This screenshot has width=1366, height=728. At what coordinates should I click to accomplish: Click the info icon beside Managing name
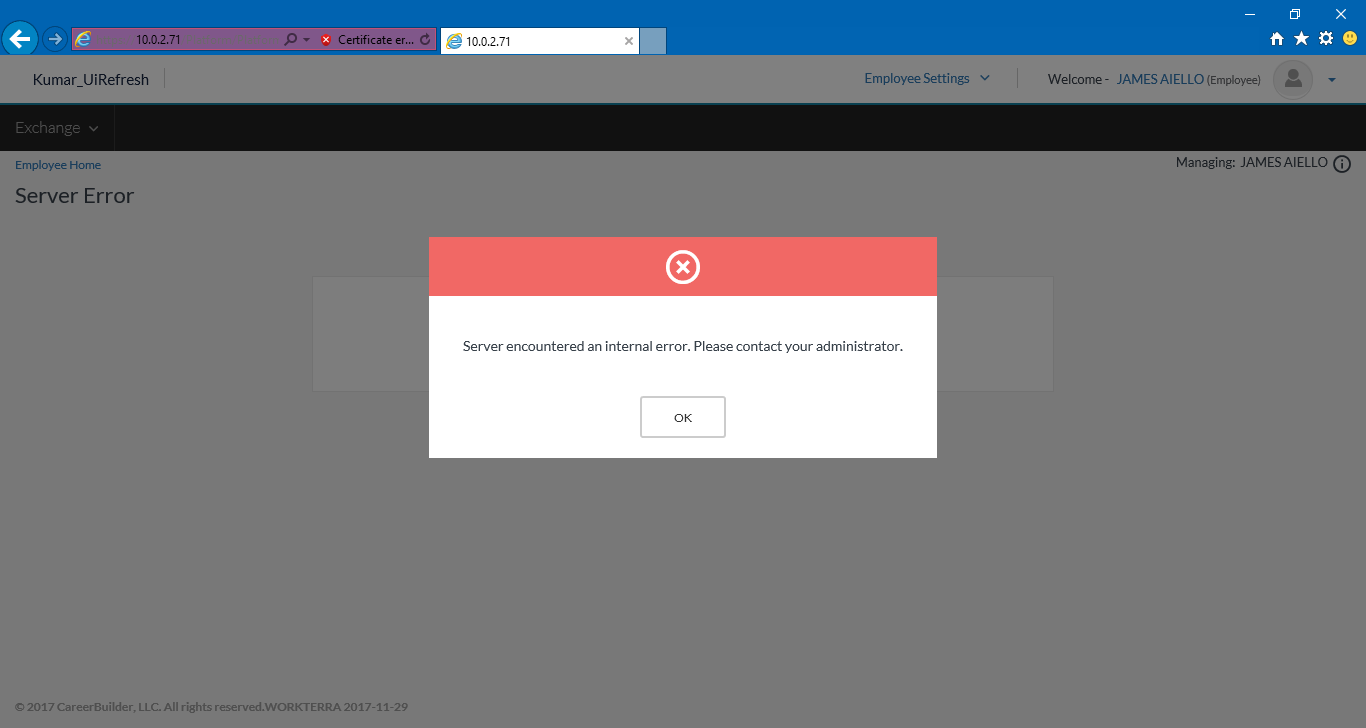click(1342, 164)
